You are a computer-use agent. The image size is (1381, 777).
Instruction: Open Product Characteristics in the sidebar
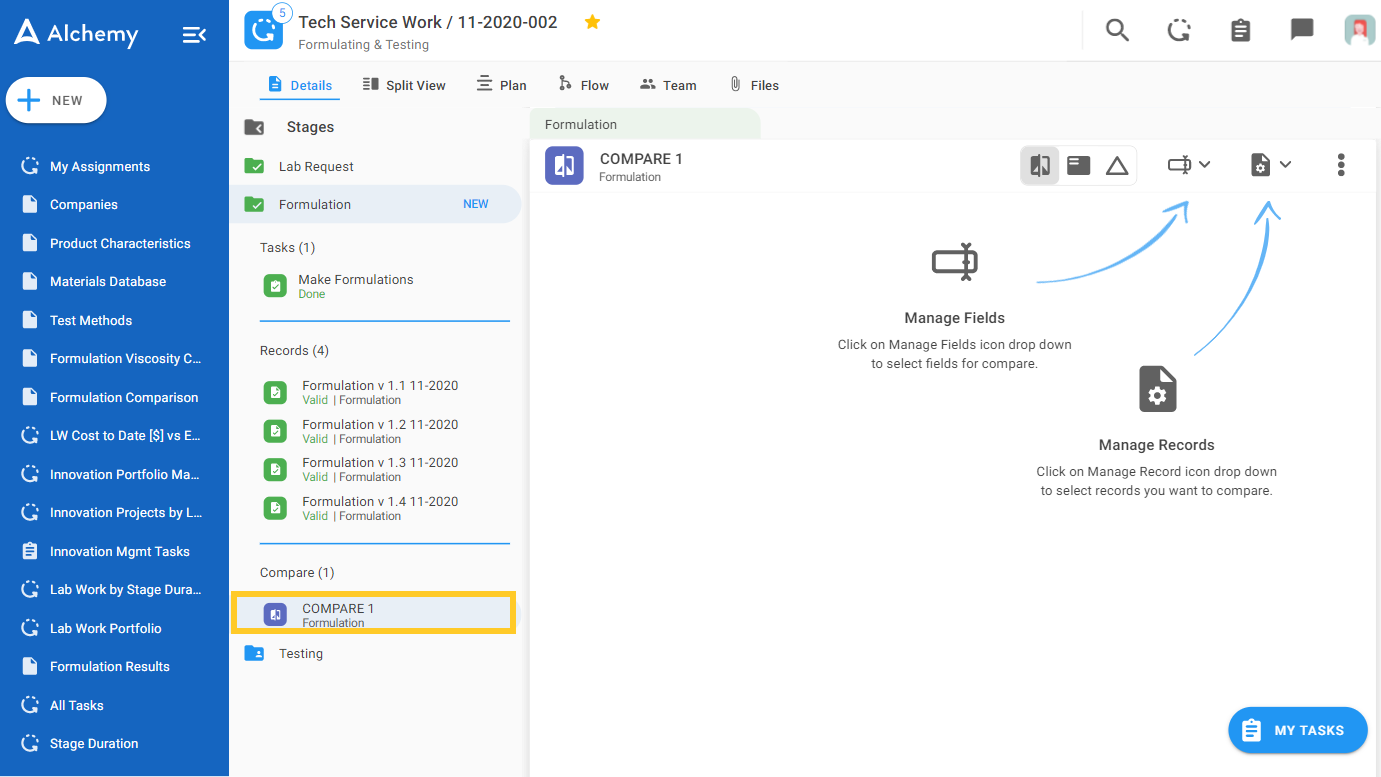[120, 244]
